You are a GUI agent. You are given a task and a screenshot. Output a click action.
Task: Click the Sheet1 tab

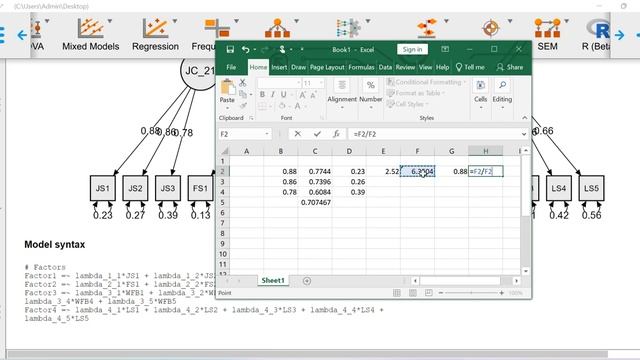[273, 280]
